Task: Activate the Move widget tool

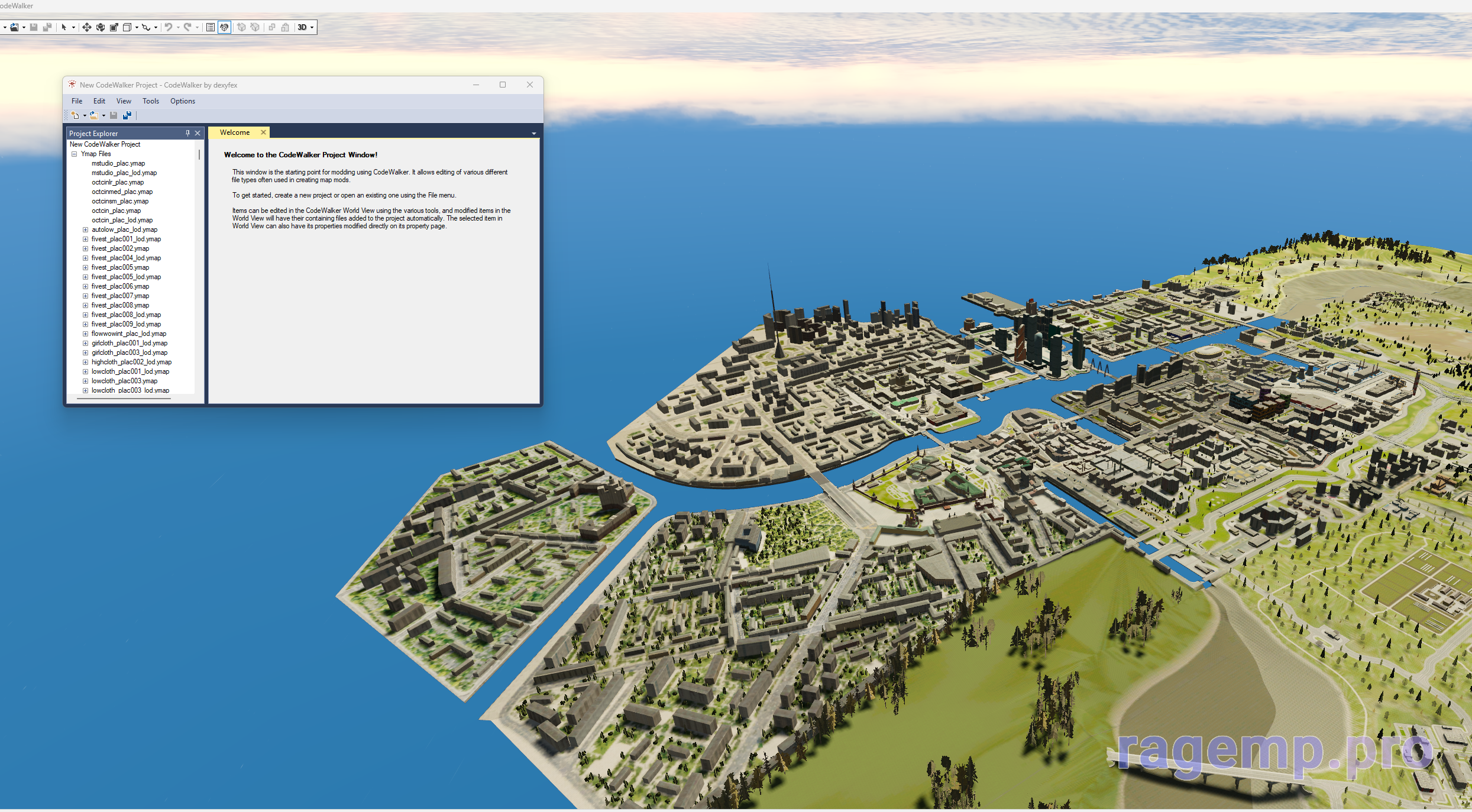Action: pos(87,27)
